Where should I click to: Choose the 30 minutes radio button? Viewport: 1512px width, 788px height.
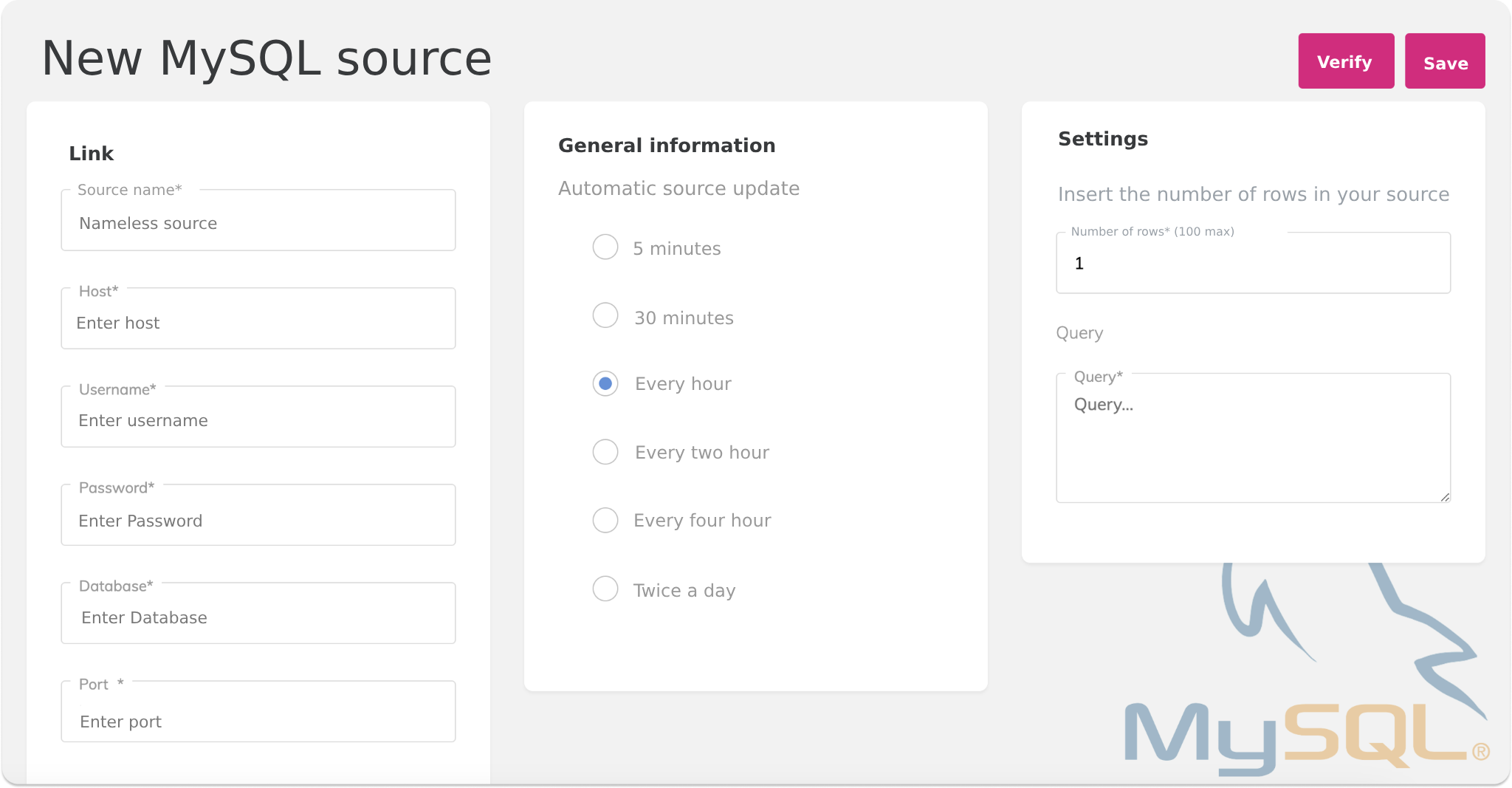click(605, 315)
